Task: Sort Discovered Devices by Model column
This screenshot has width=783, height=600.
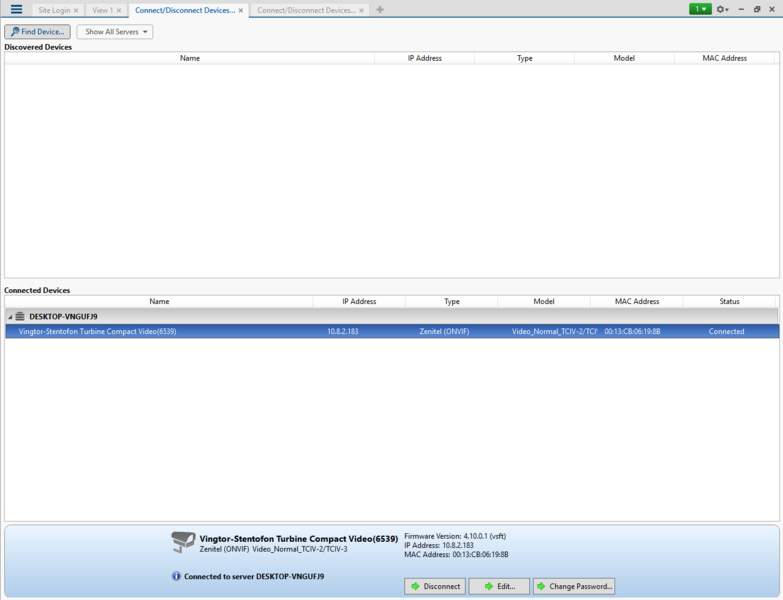Action: [624, 58]
